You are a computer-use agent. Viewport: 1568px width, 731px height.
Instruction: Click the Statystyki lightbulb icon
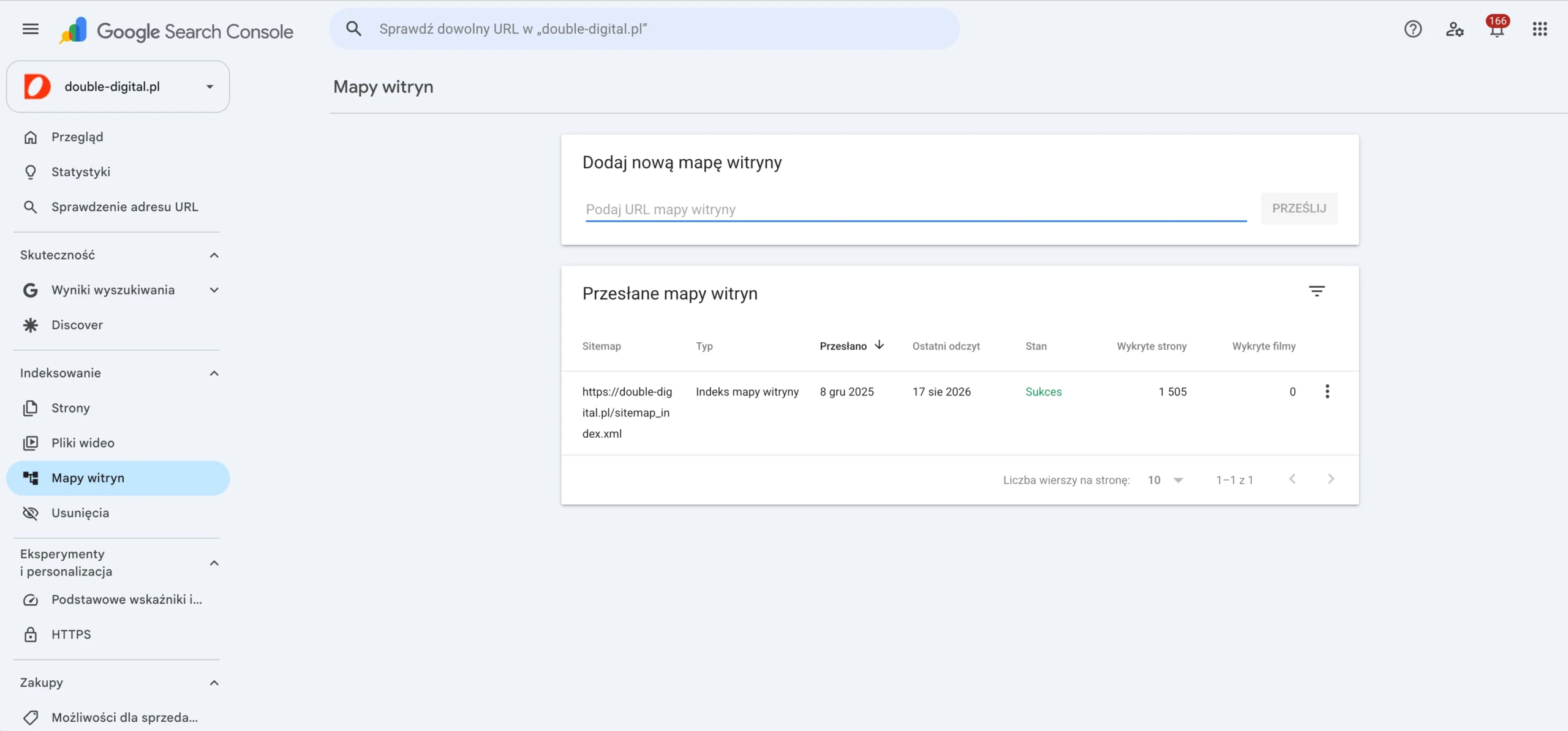pyautogui.click(x=30, y=172)
